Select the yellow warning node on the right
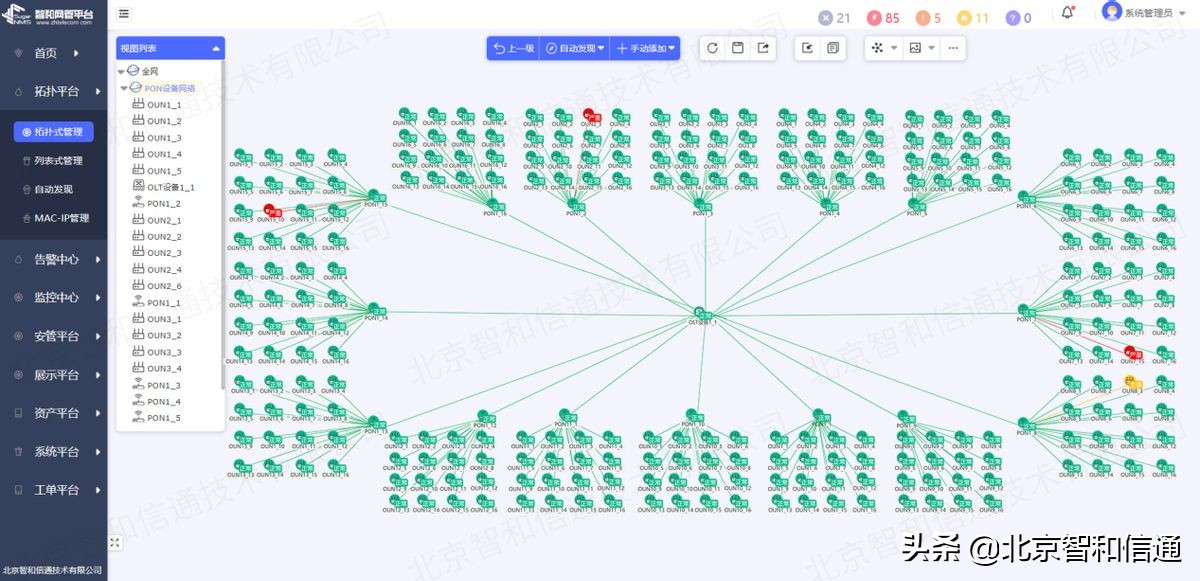Screen dimensions: 1200x581 1132,382
